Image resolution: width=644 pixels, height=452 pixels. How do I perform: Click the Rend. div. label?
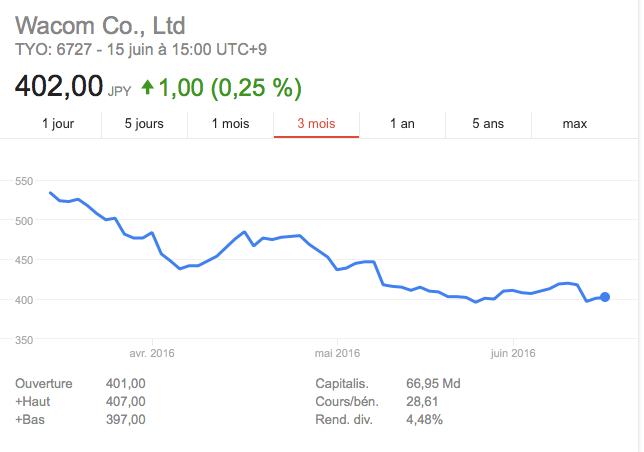[x=344, y=420]
